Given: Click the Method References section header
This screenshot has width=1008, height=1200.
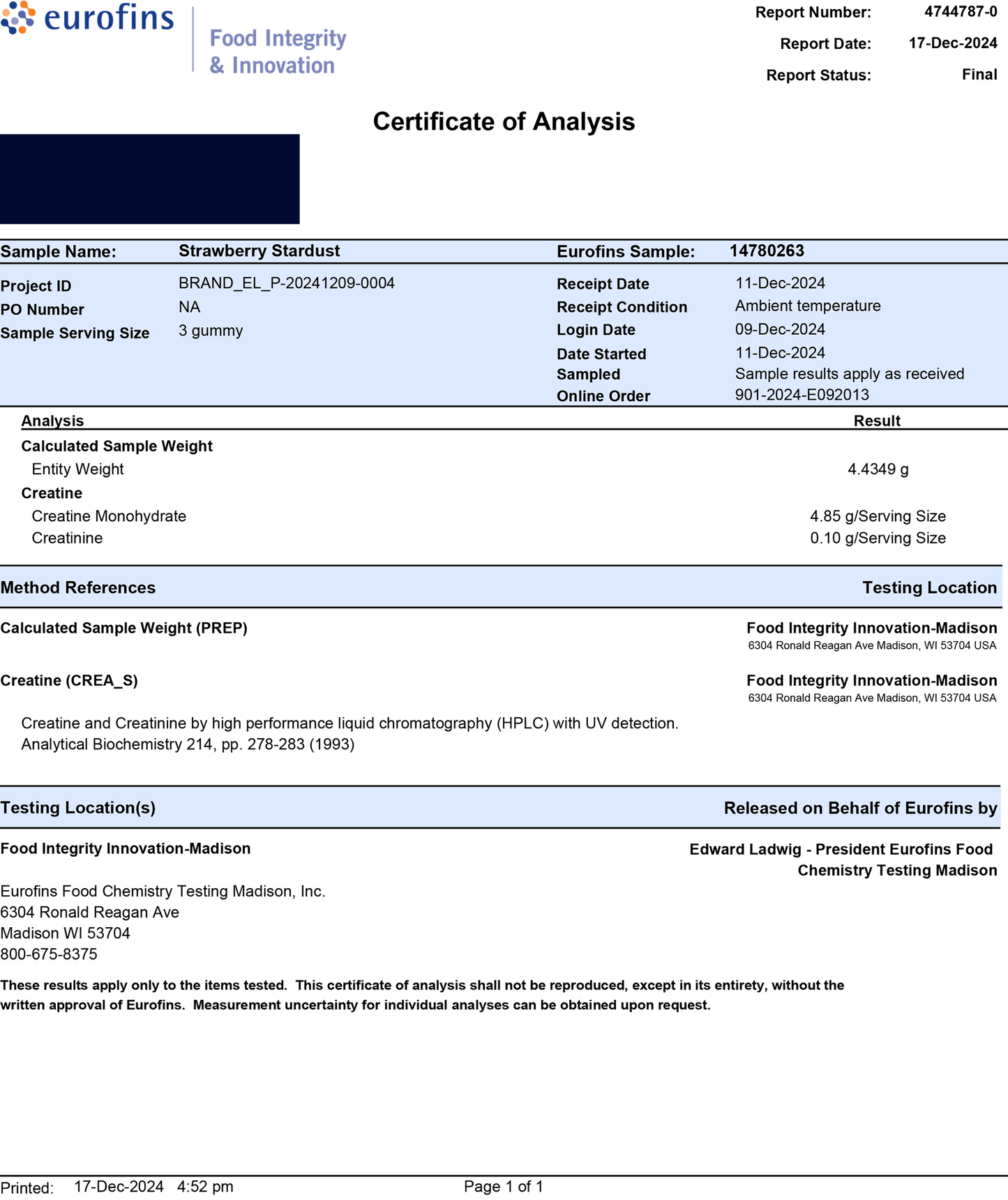Looking at the screenshot, I should (78, 587).
